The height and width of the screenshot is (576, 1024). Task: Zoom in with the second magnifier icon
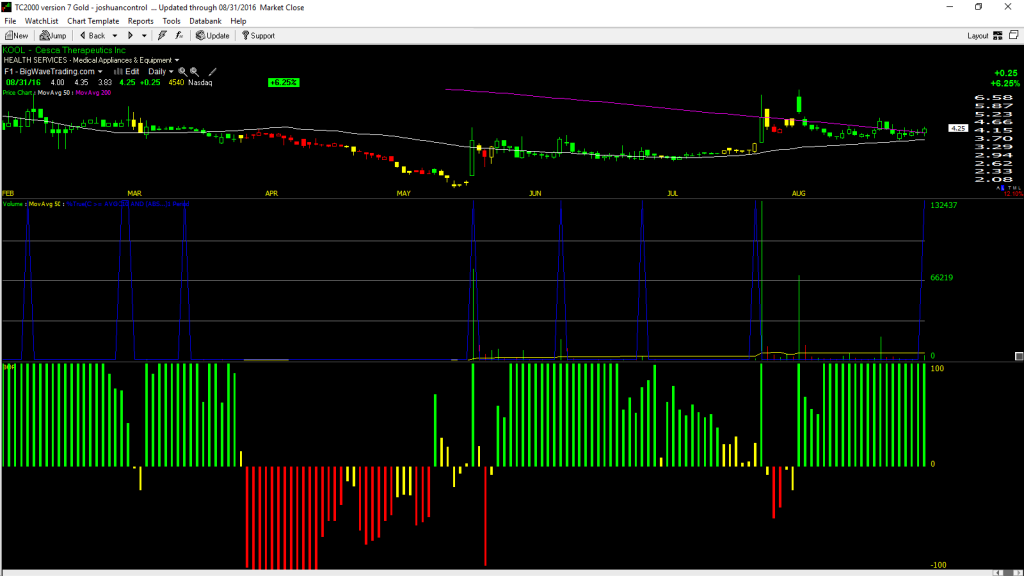click(194, 72)
